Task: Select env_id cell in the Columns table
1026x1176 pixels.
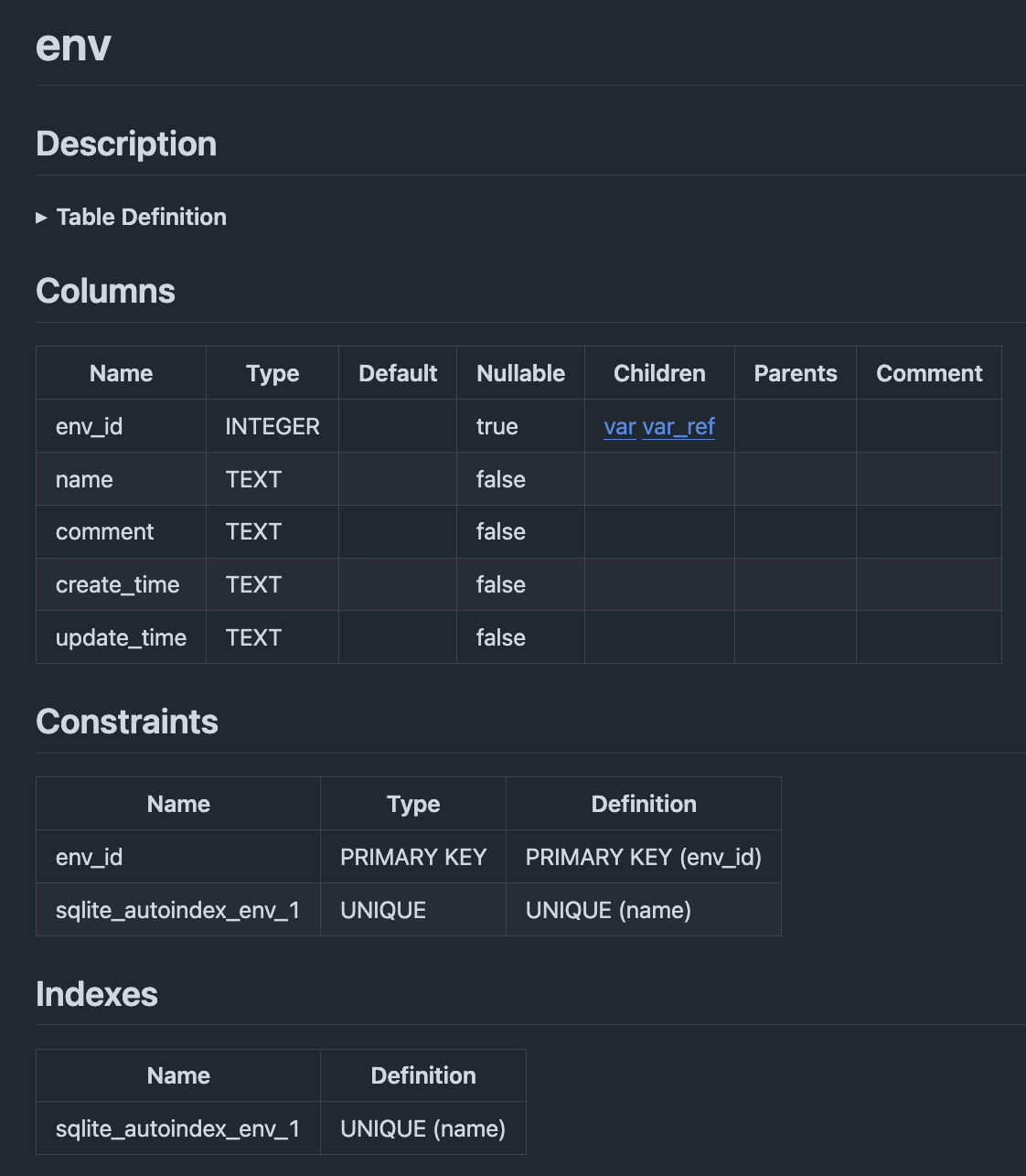Action: [x=89, y=427]
